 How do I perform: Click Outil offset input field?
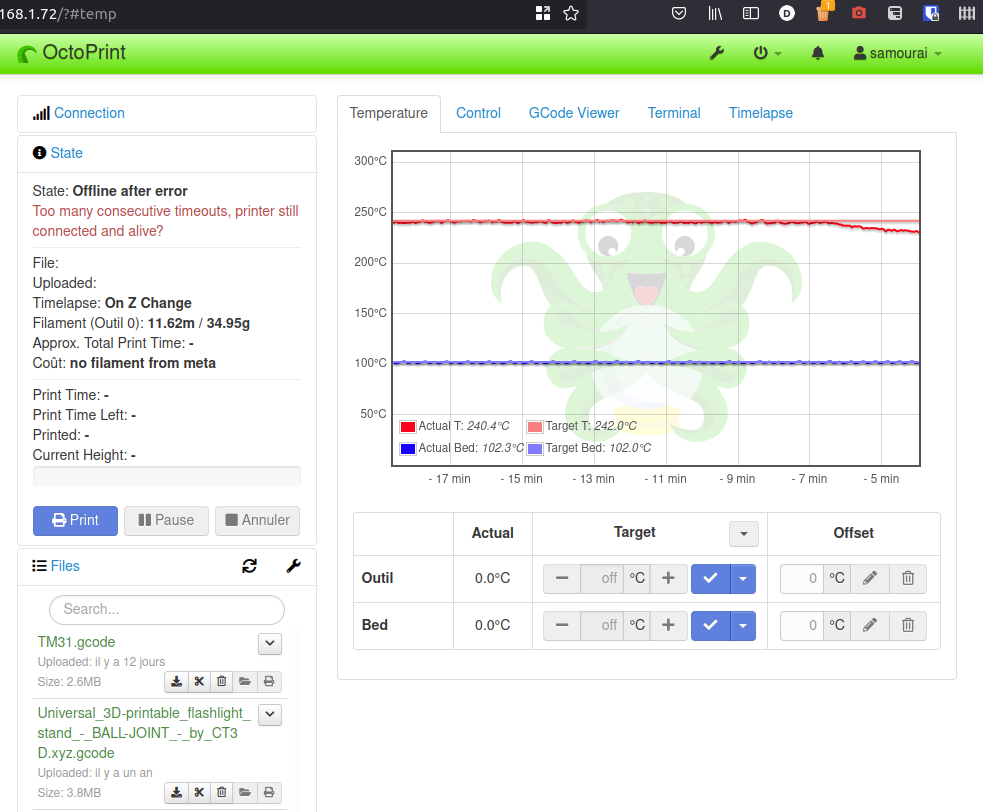801,578
